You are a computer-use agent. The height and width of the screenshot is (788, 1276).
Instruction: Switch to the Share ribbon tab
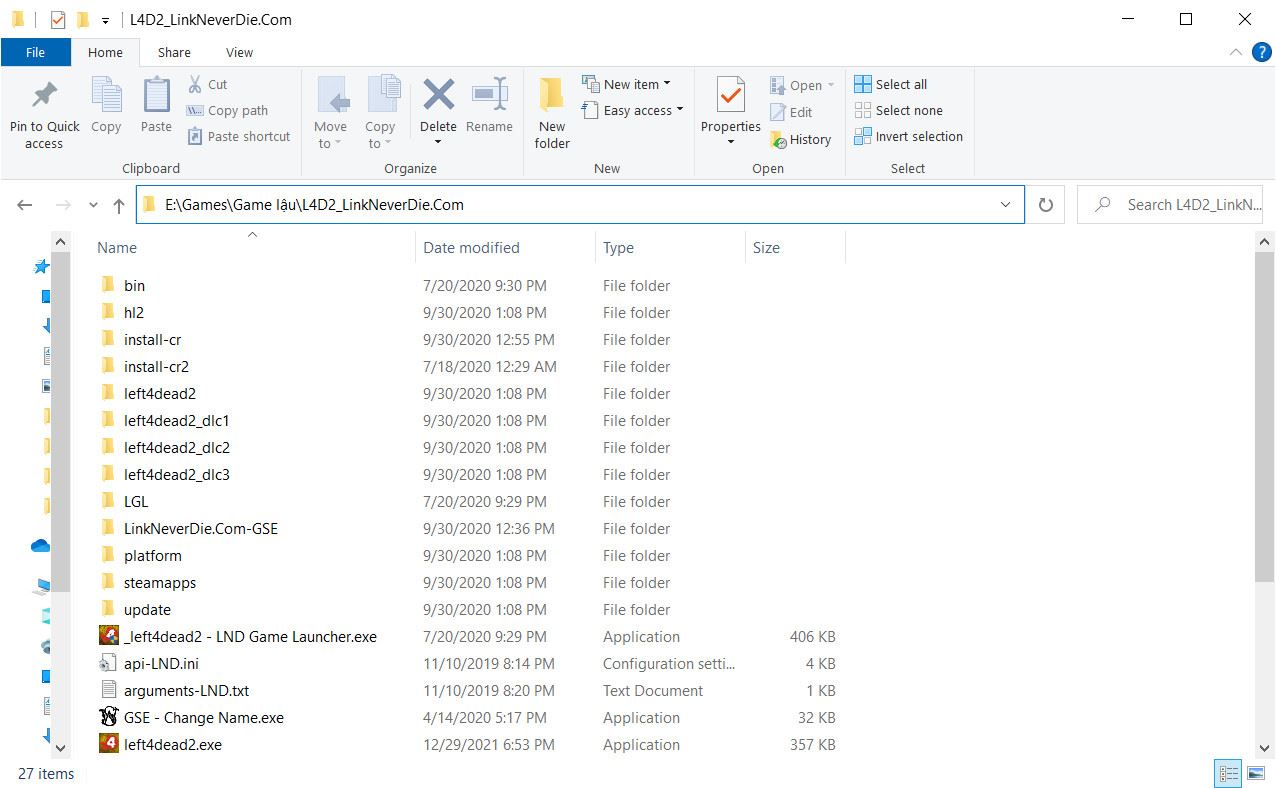tap(174, 52)
